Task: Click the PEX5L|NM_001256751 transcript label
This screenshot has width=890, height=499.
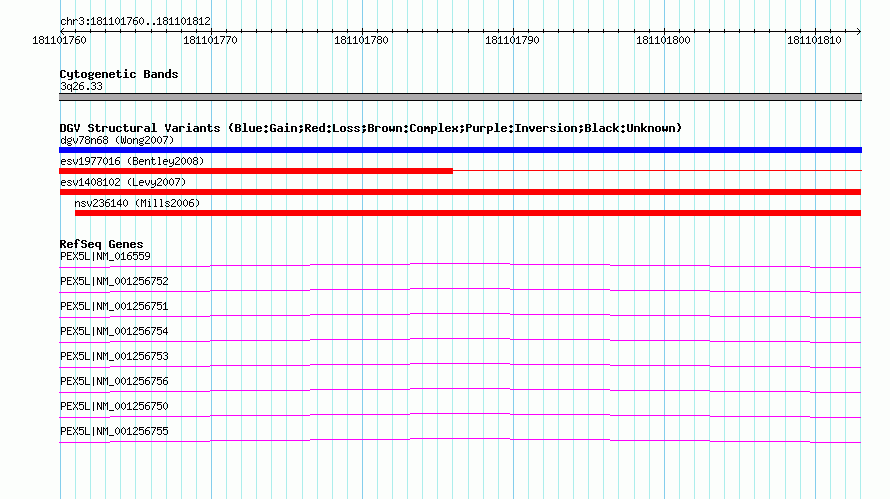Action: coord(114,306)
